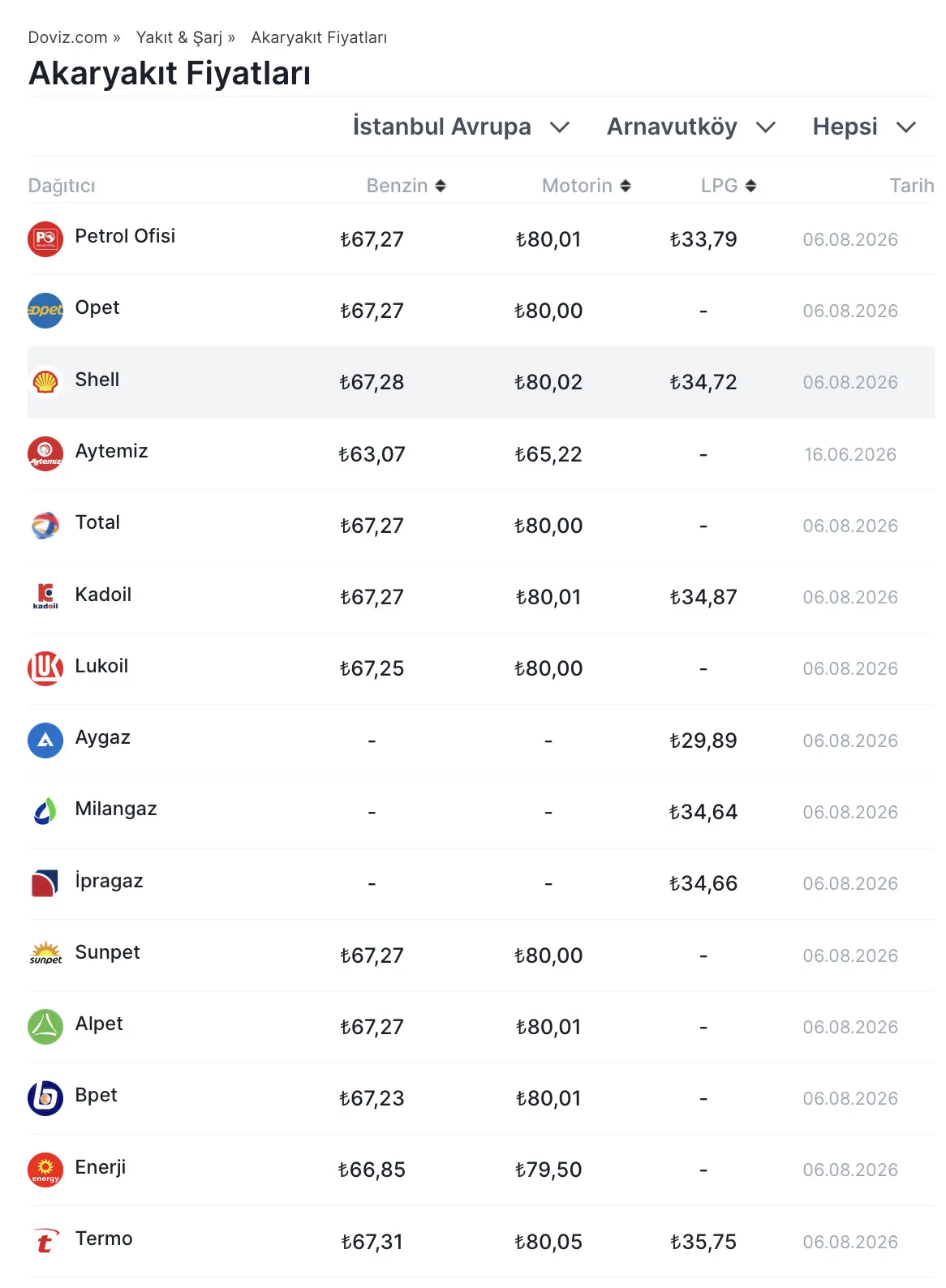
Task: Click the Enerji distributor name
Action: point(101,1167)
